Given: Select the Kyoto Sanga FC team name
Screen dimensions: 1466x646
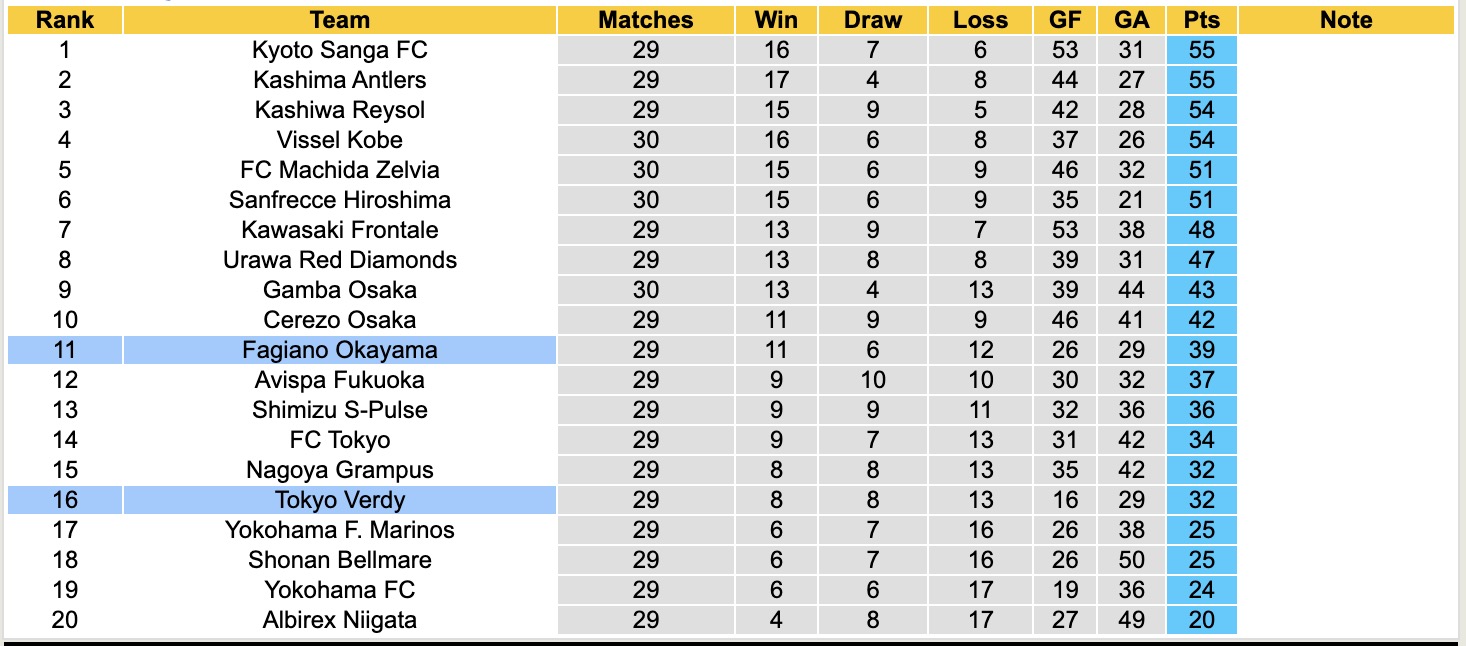Looking at the screenshot, I should [x=339, y=50].
